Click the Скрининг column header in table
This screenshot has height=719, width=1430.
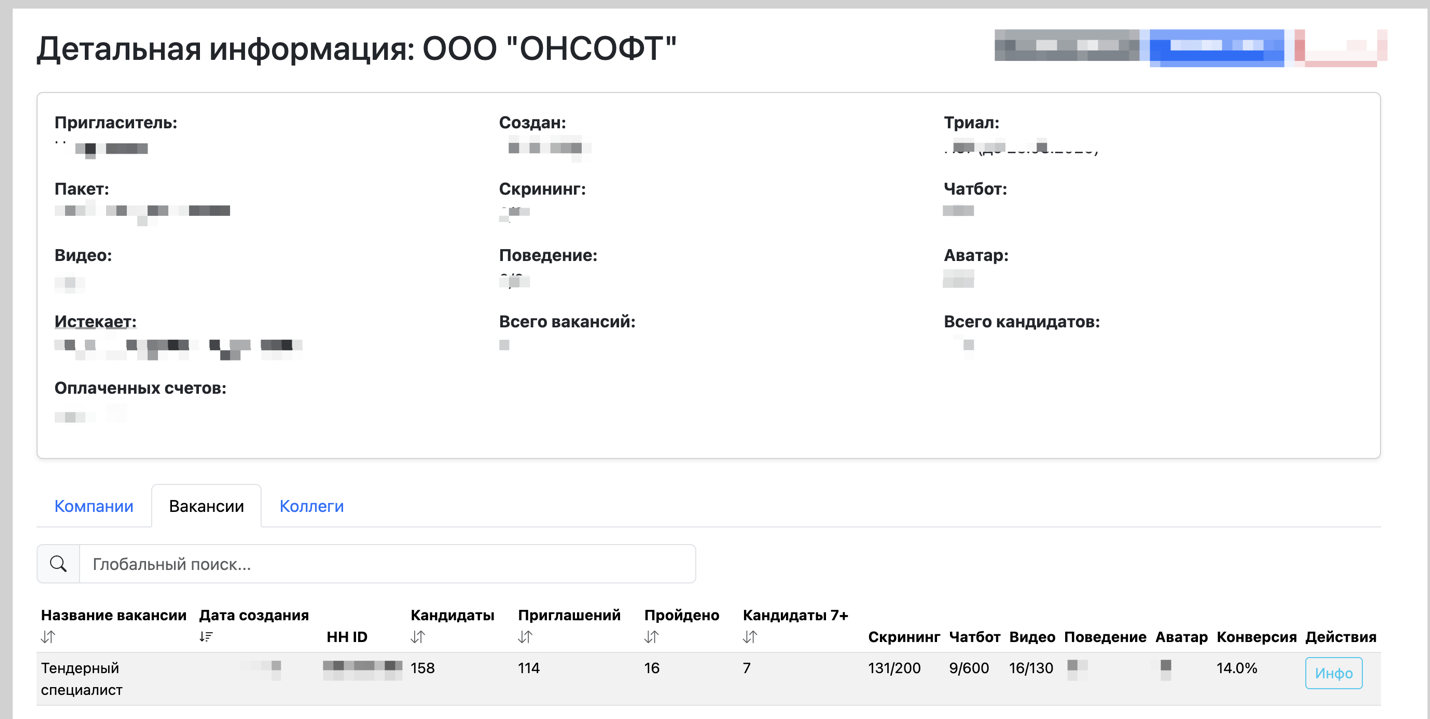[x=904, y=637]
